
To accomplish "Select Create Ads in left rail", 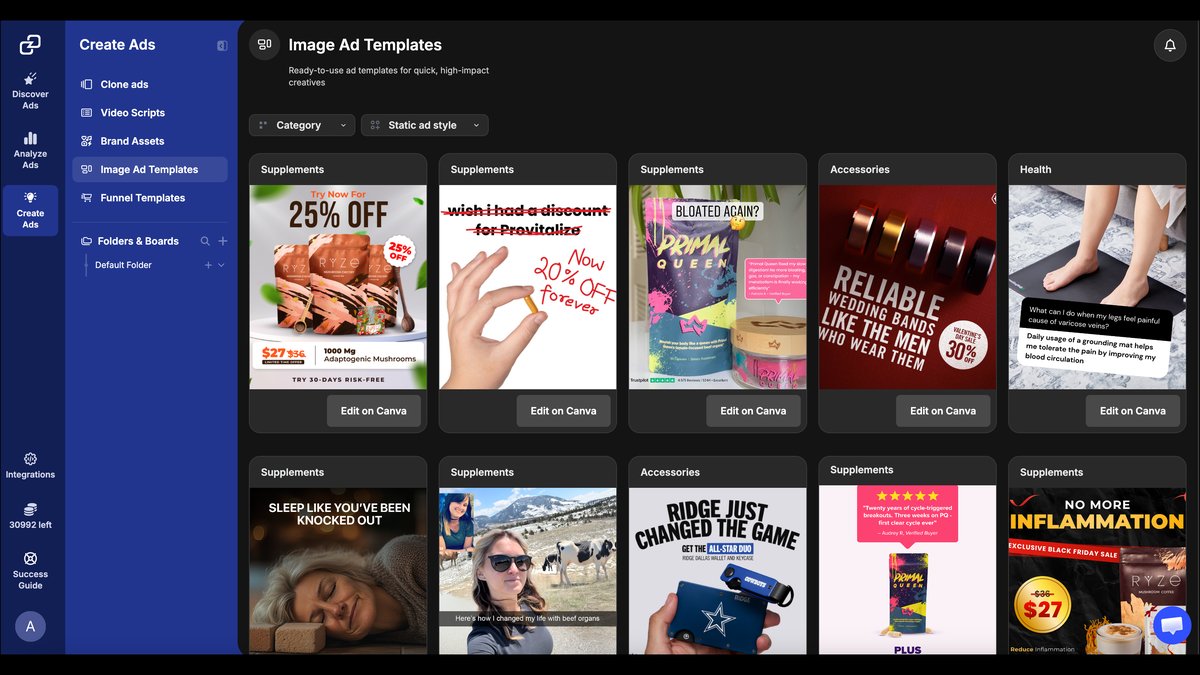I will click(x=30, y=209).
